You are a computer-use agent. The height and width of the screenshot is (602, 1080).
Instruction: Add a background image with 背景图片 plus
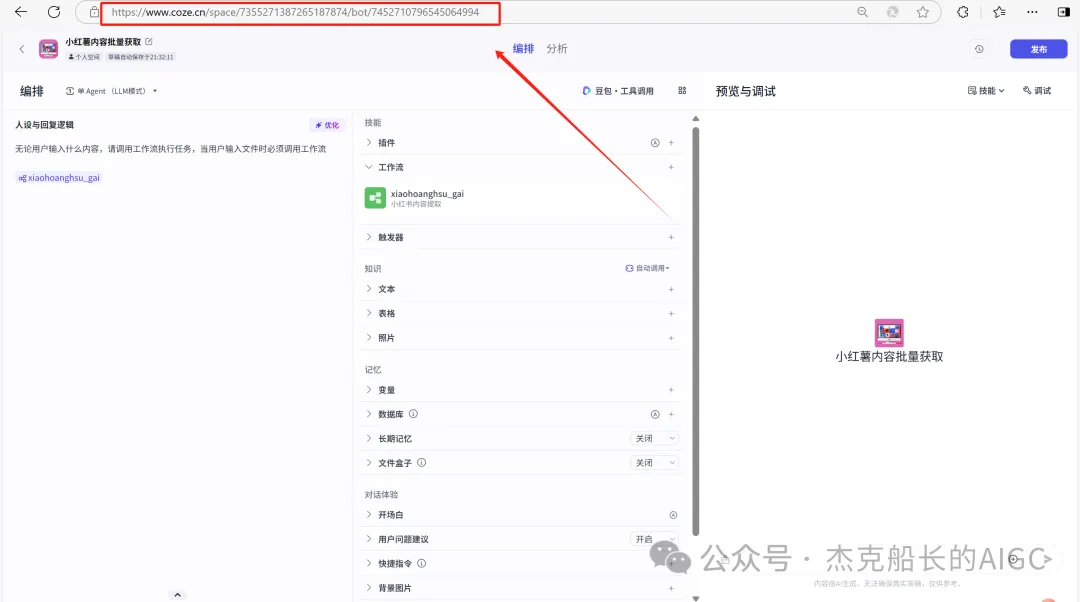tap(671, 588)
